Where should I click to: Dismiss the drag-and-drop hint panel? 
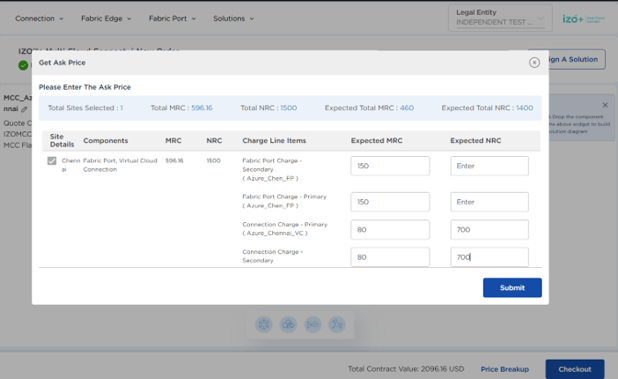605,105
